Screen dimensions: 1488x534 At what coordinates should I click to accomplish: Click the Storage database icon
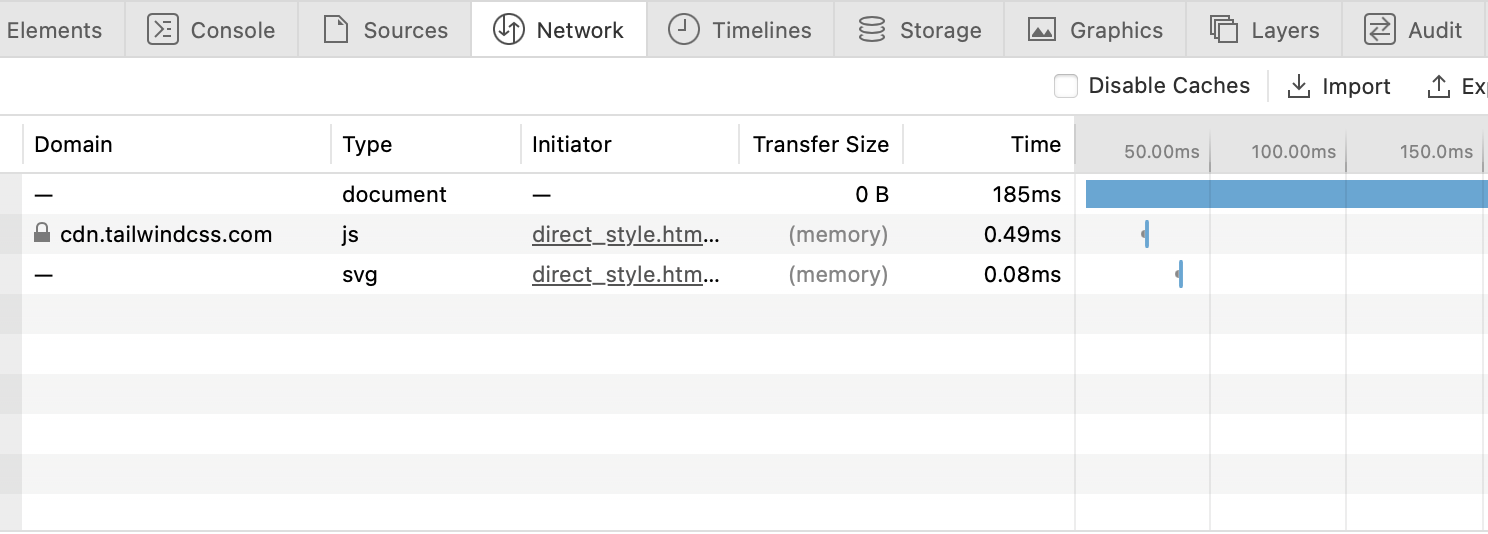[872, 30]
